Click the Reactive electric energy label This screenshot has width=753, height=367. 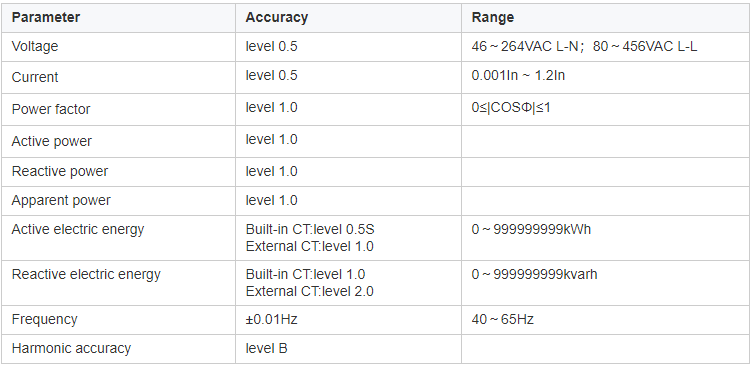tap(86, 275)
